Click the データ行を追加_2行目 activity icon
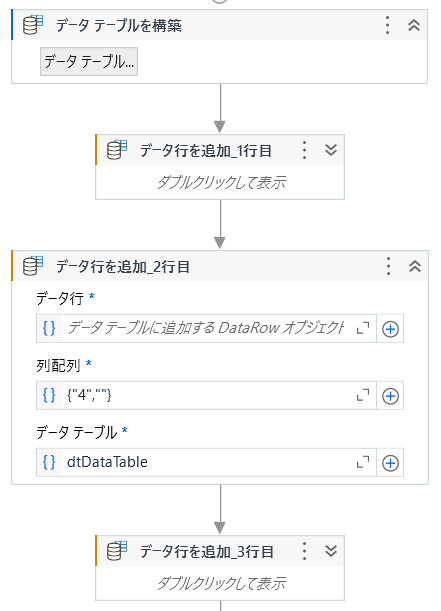The height and width of the screenshot is (611, 441). [33, 266]
